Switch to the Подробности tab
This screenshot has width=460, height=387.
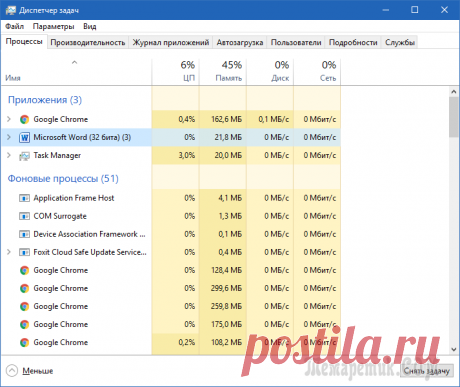pyautogui.click(x=353, y=43)
